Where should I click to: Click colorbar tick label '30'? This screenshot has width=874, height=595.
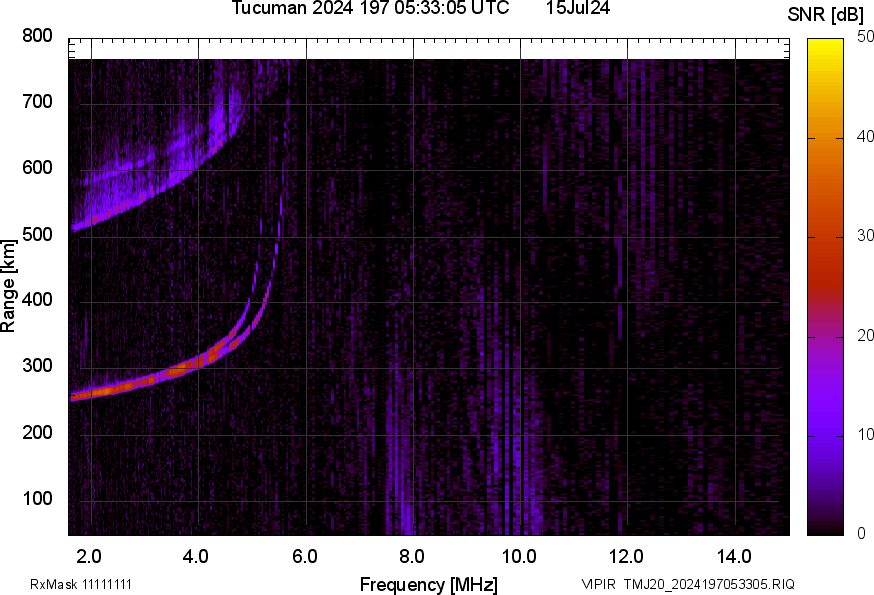[x=865, y=236]
